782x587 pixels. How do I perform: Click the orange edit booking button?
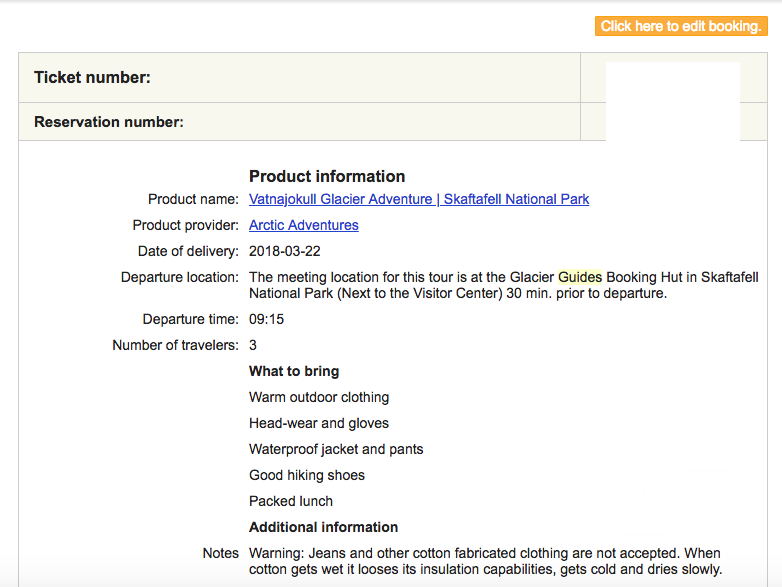(x=681, y=26)
